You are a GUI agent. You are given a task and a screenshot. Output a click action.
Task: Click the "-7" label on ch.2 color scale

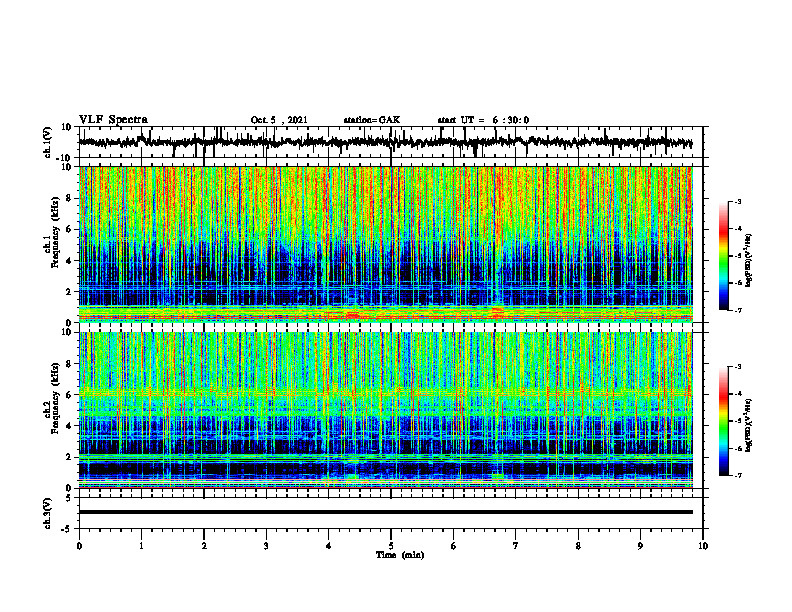pos(738,475)
